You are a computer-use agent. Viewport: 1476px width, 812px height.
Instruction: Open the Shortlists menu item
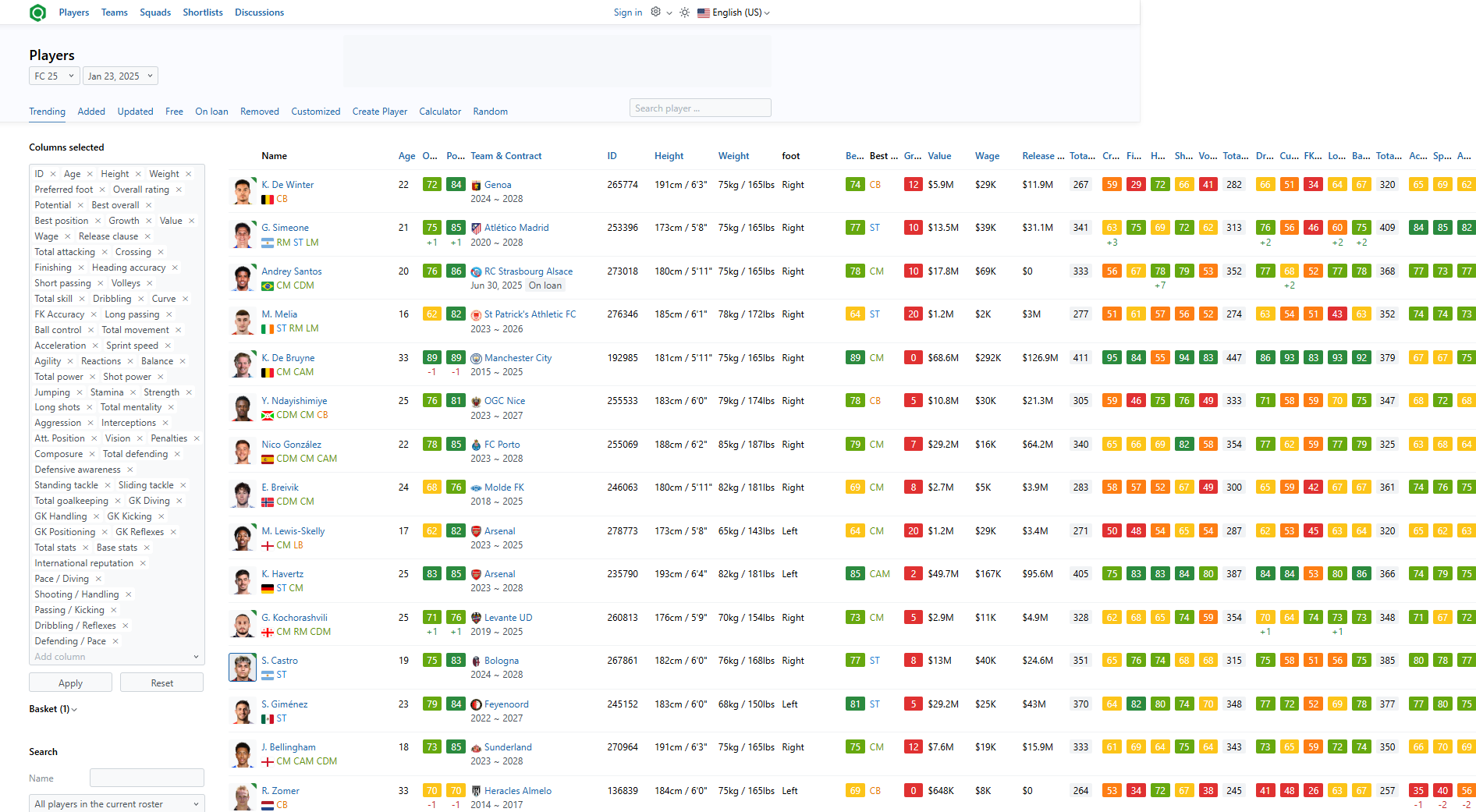pos(203,12)
